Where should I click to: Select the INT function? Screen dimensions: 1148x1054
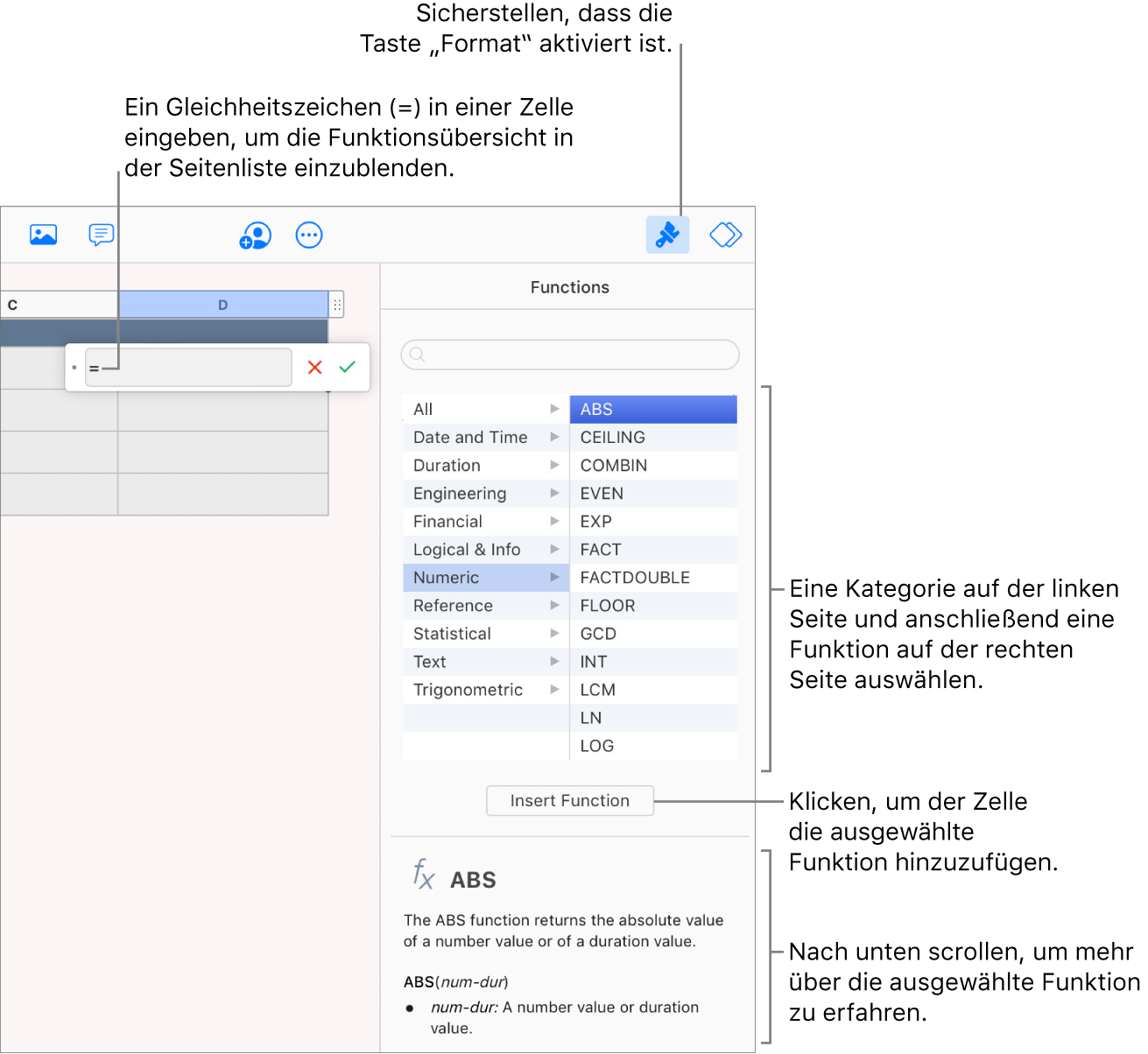653,661
